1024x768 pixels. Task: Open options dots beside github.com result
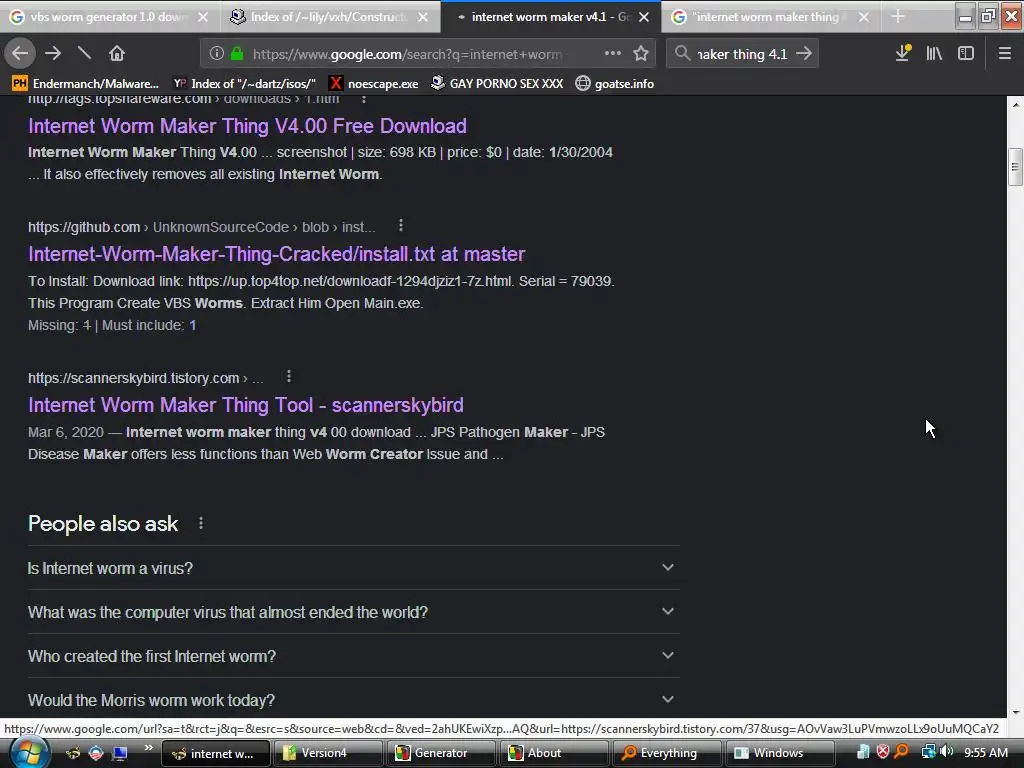pos(401,226)
